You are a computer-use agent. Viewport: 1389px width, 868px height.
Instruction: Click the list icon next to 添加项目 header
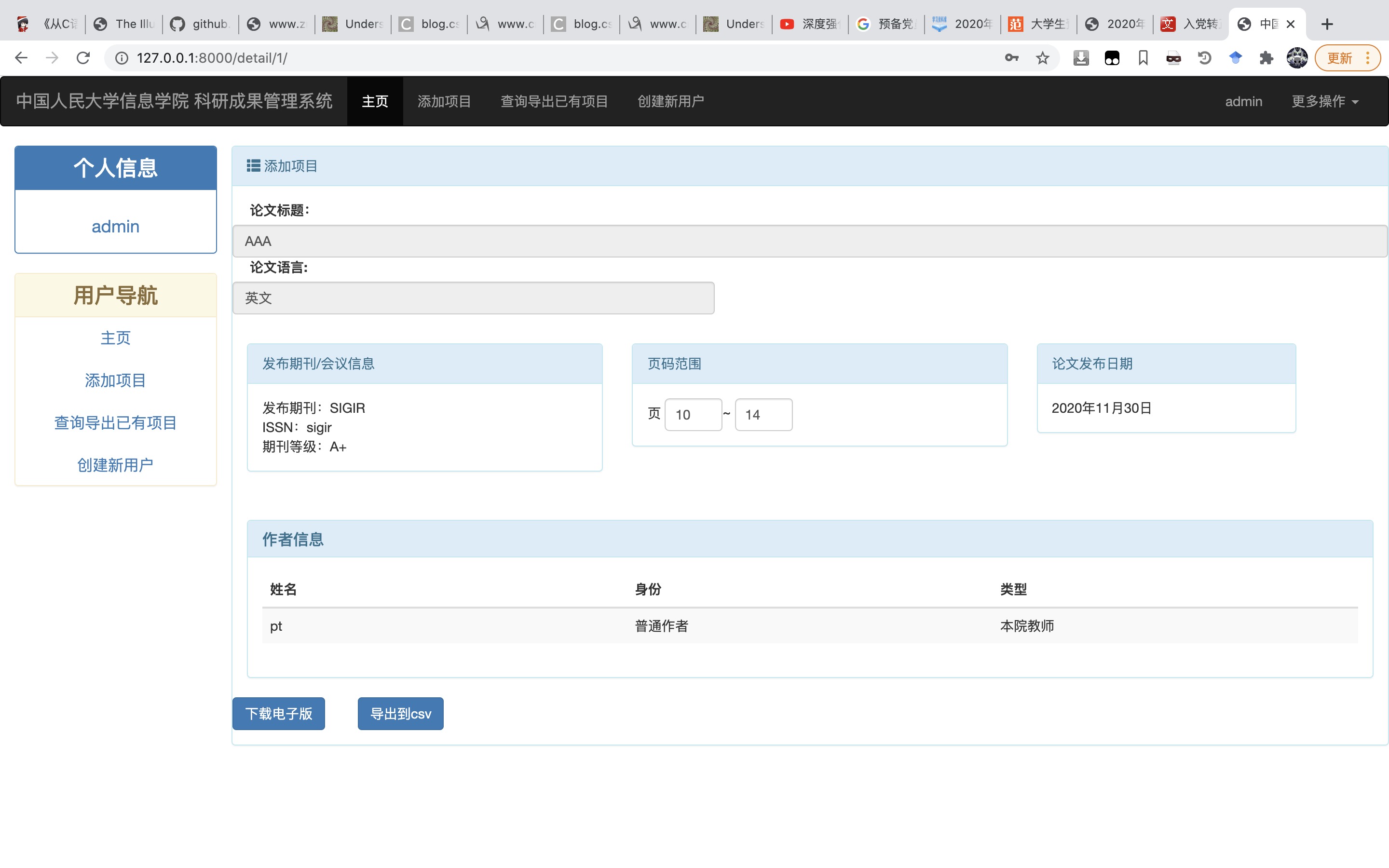tap(253, 166)
